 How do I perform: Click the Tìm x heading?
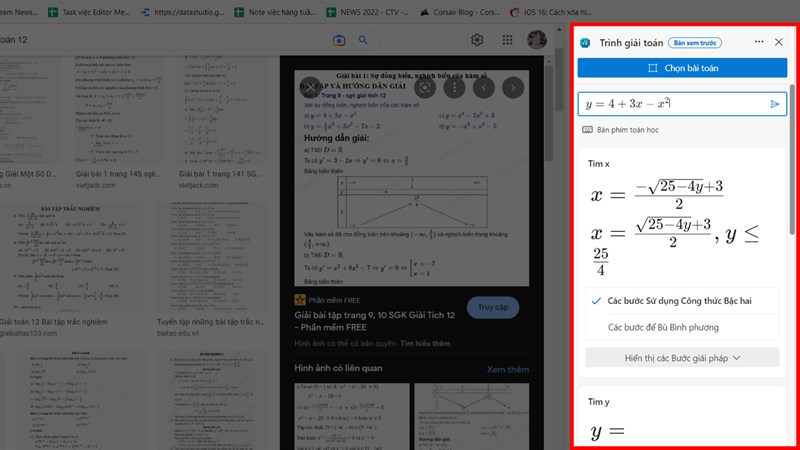pyautogui.click(x=598, y=164)
